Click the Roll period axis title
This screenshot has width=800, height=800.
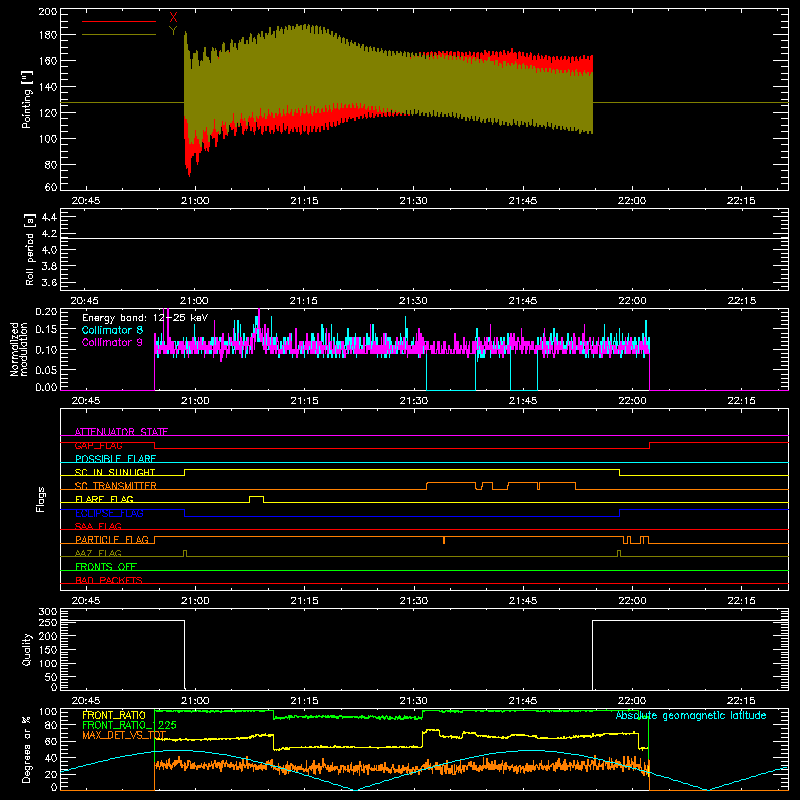[x=30, y=249]
